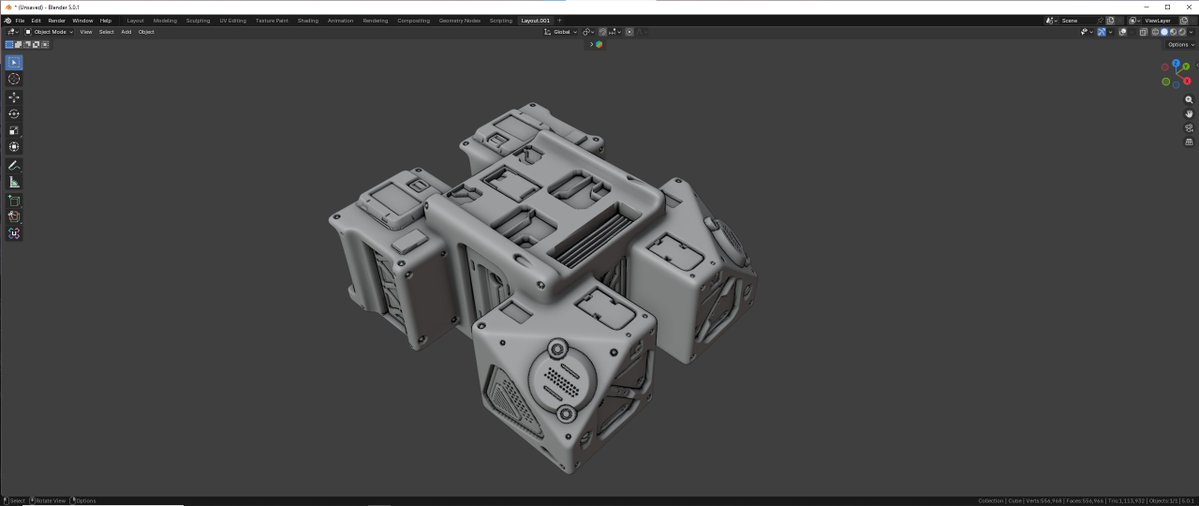The image size is (1199, 506).
Task: Open the gizmo settings dropdown arrow
Action: [x=1110, y=31]
